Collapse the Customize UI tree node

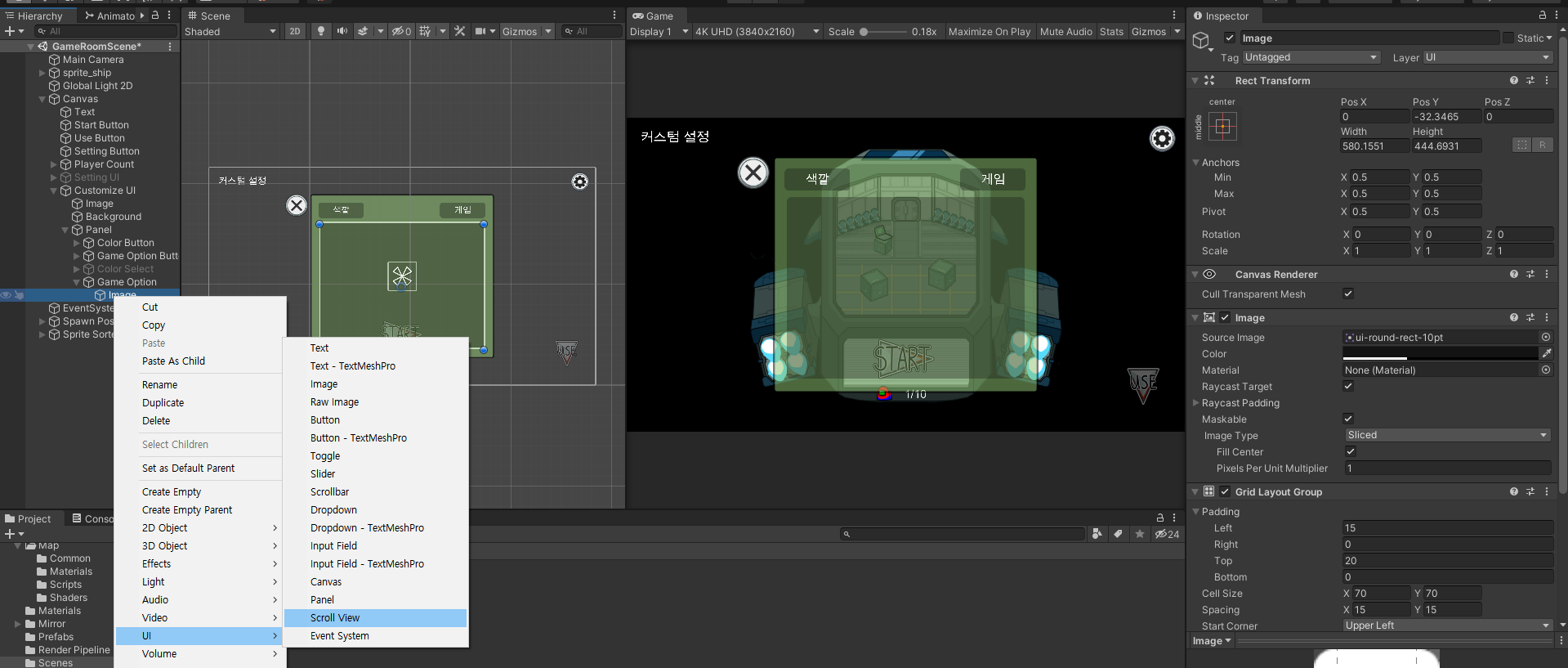54,191
